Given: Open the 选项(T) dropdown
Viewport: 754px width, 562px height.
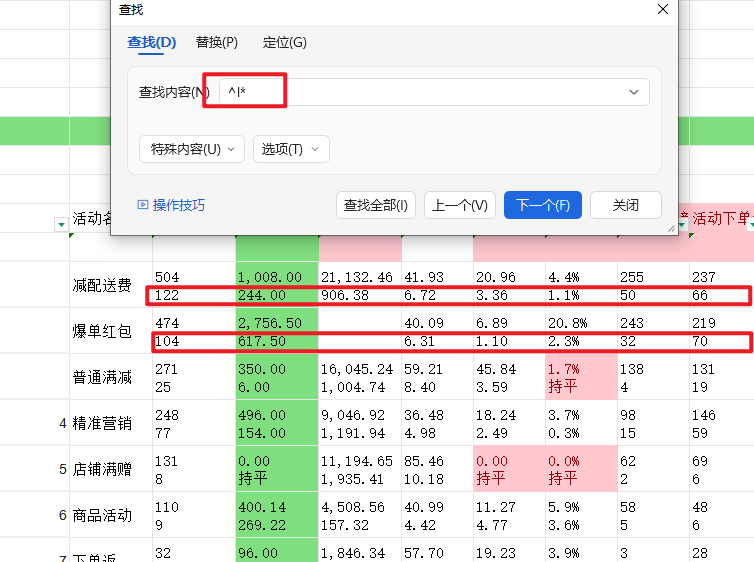Looking at the screenshot, I should [x=291, y=149].
